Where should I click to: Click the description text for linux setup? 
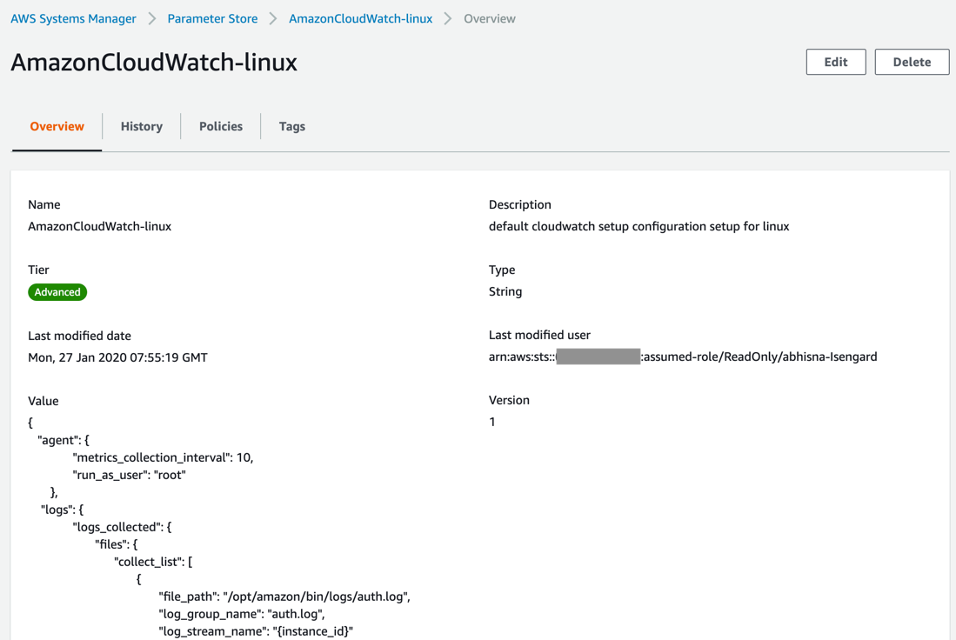pos(637,226)
